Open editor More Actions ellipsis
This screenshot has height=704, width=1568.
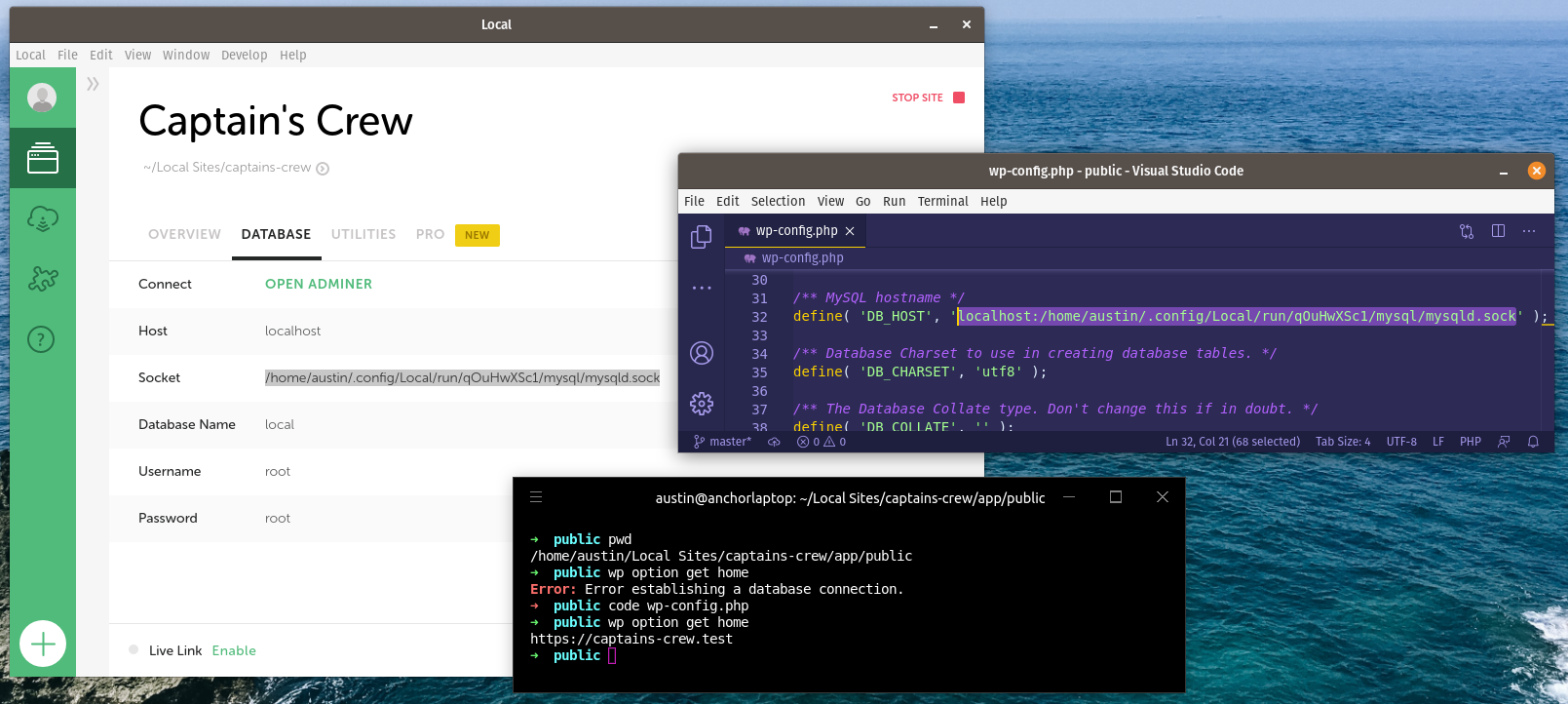tap(1529, 231)
